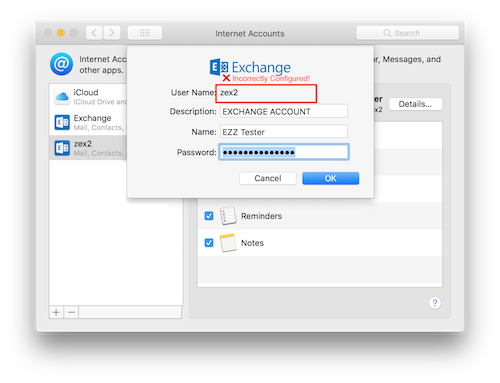The image size is (500, 383).
Task: Confirm with the OK button
Action: 330,178
